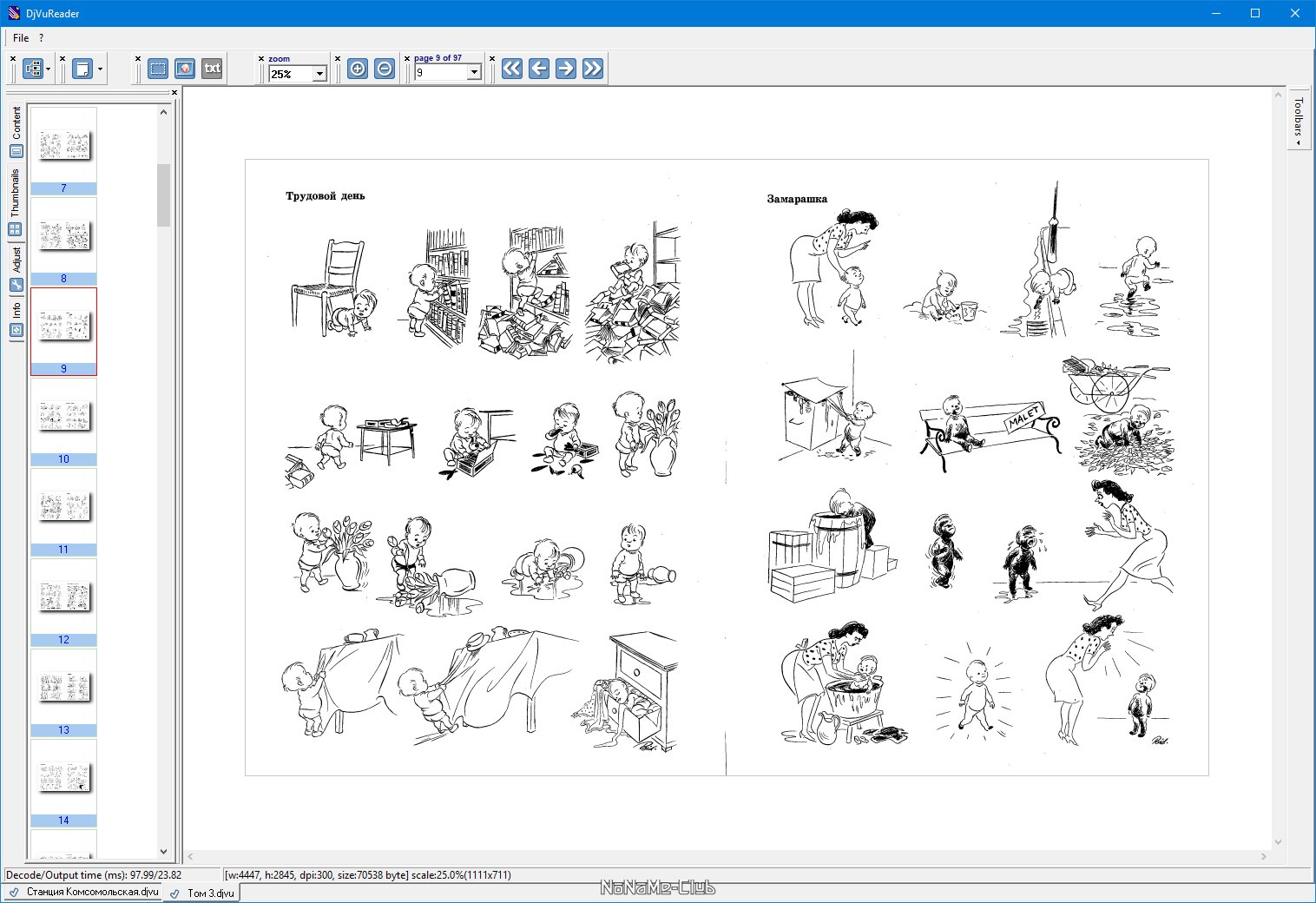The image size is (1316, 903).
Task: Activate the rectangular selection tool
Action: pos(158,69)
